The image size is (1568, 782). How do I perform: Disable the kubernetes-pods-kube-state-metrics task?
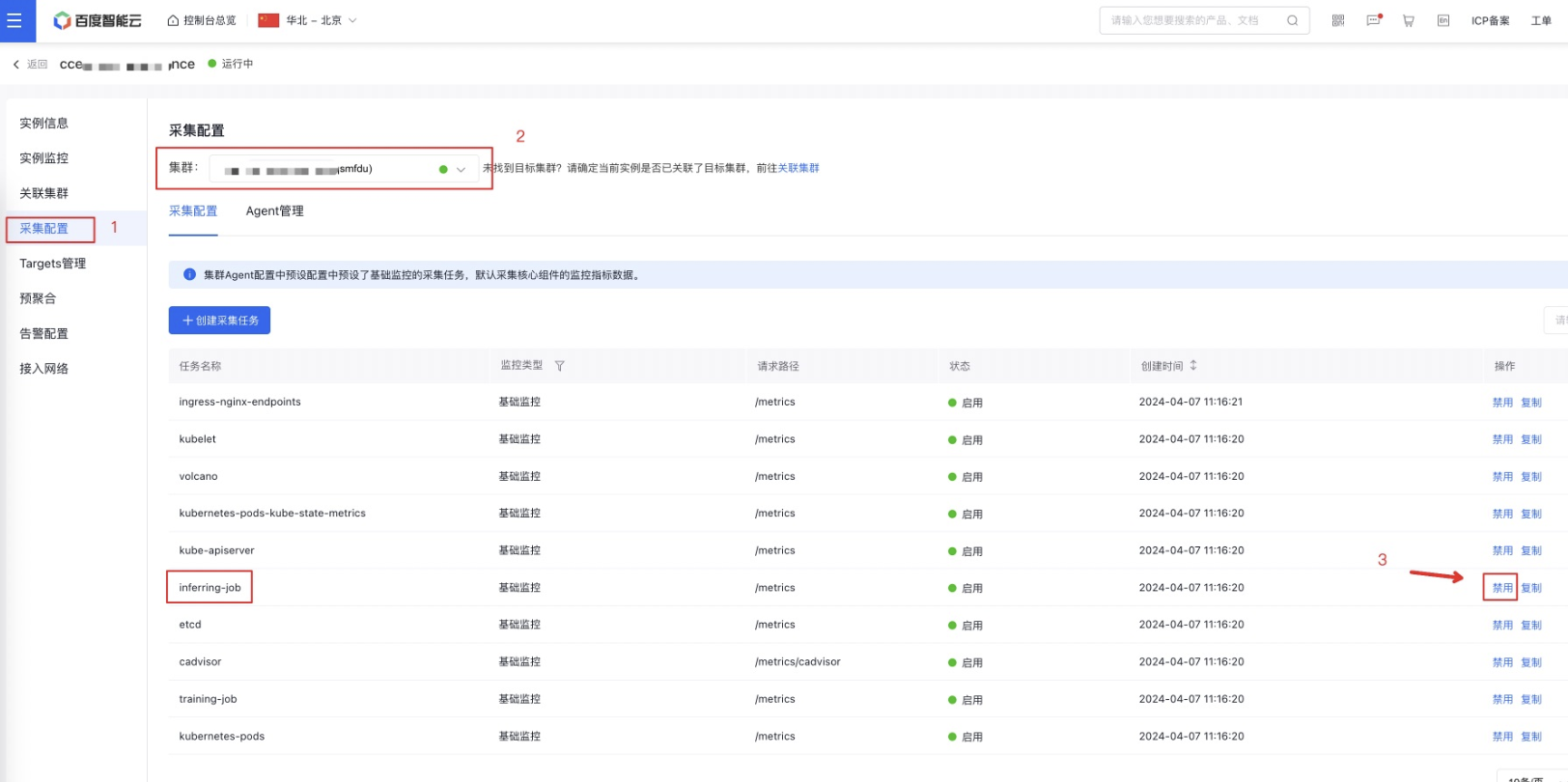pos(1502,514)
